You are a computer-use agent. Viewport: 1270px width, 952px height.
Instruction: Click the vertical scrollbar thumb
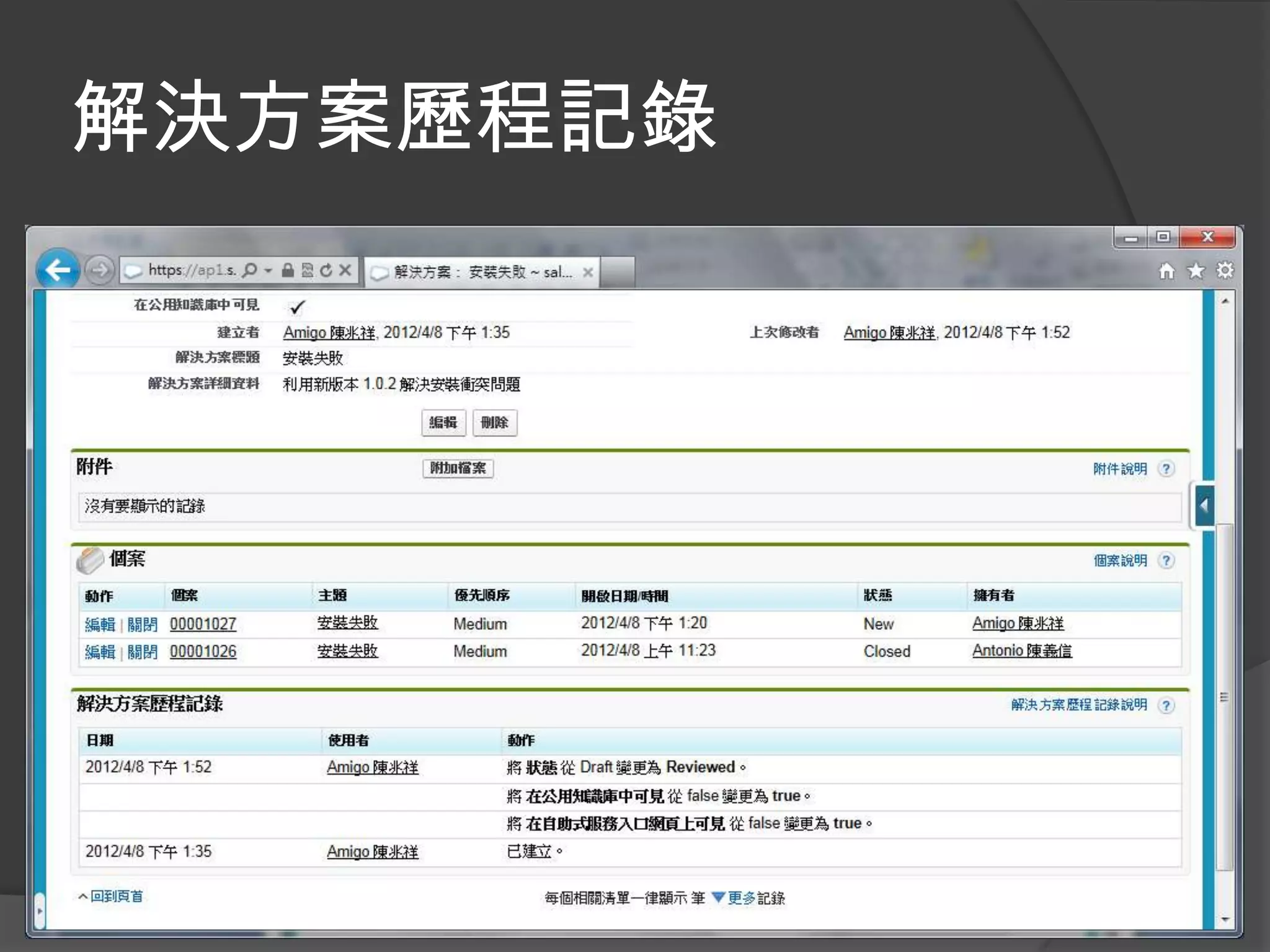(1224, 697)
